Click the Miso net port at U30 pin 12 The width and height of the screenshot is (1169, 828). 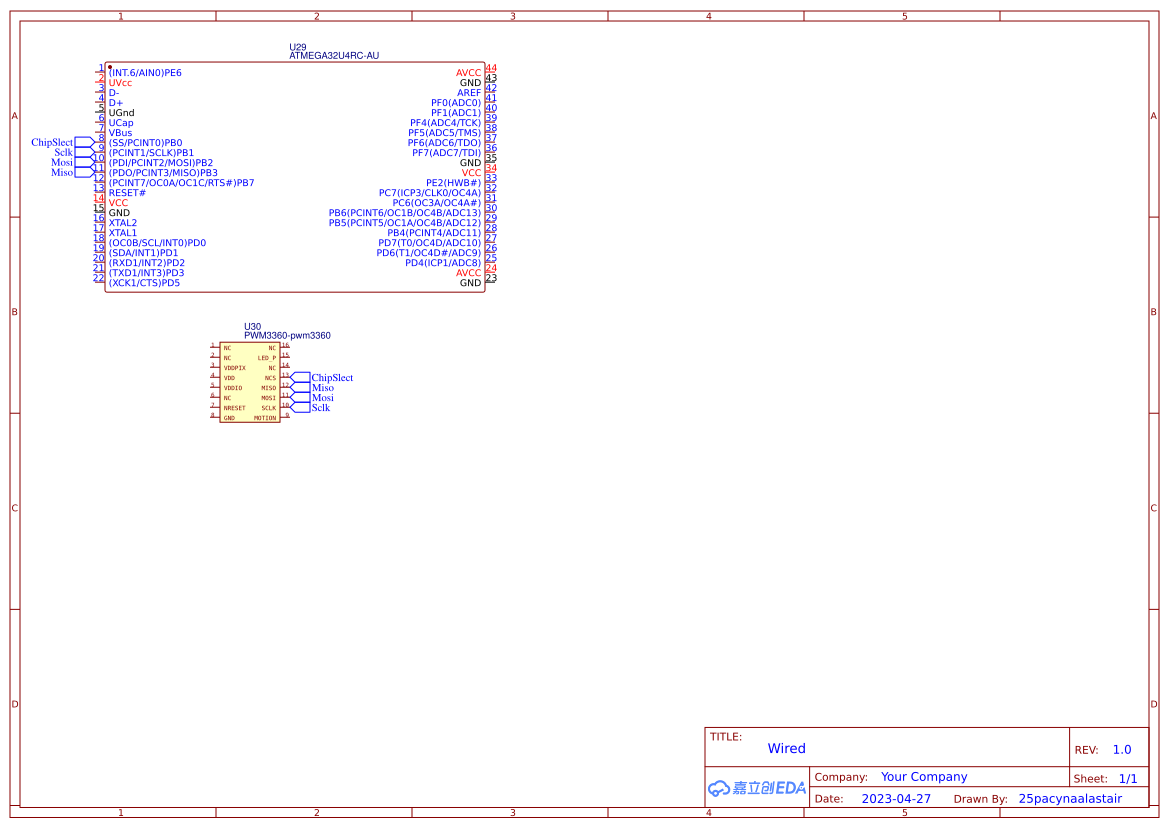[x=297, y=388]
